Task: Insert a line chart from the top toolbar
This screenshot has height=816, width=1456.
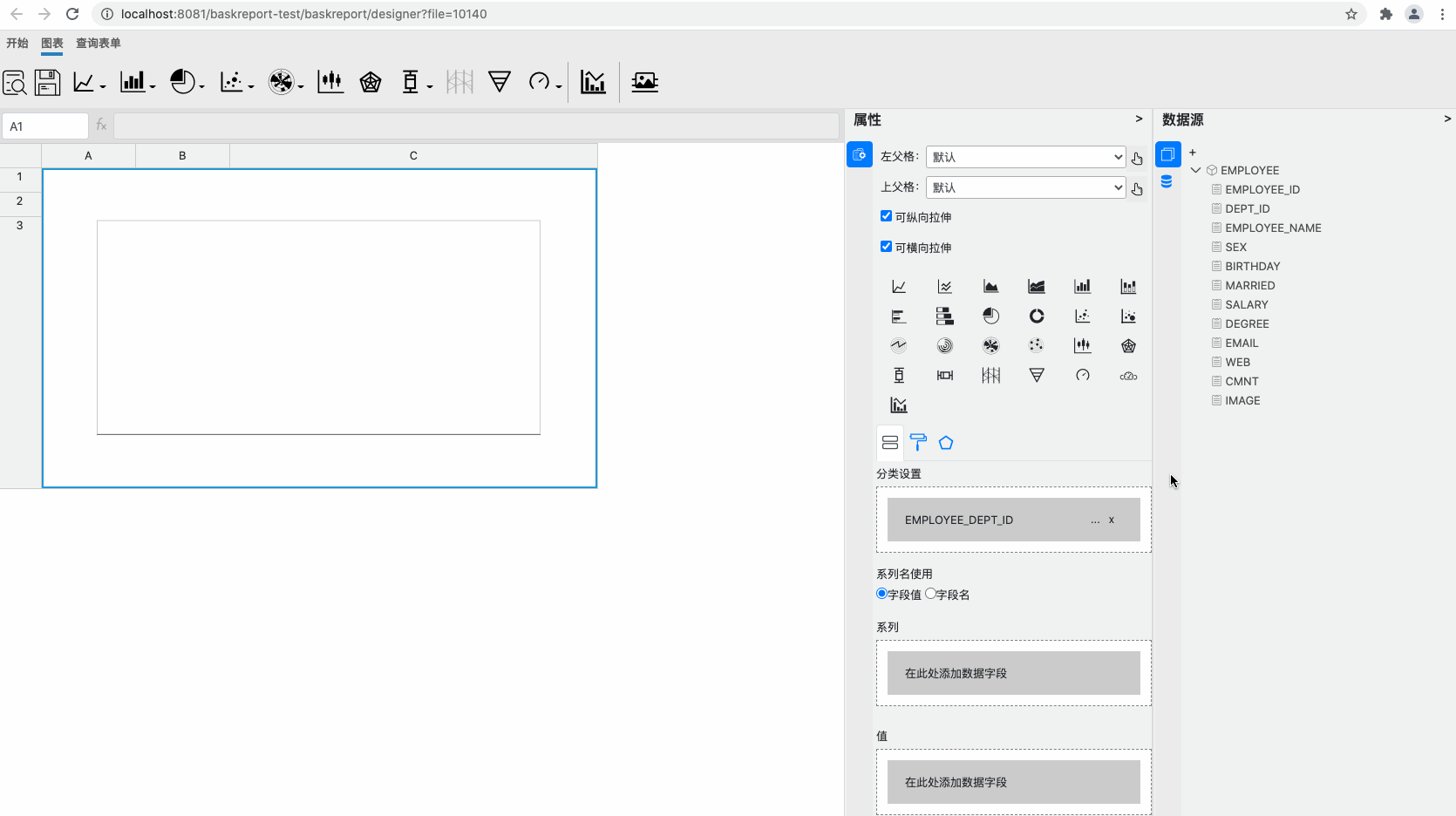Action: point(84,82)
